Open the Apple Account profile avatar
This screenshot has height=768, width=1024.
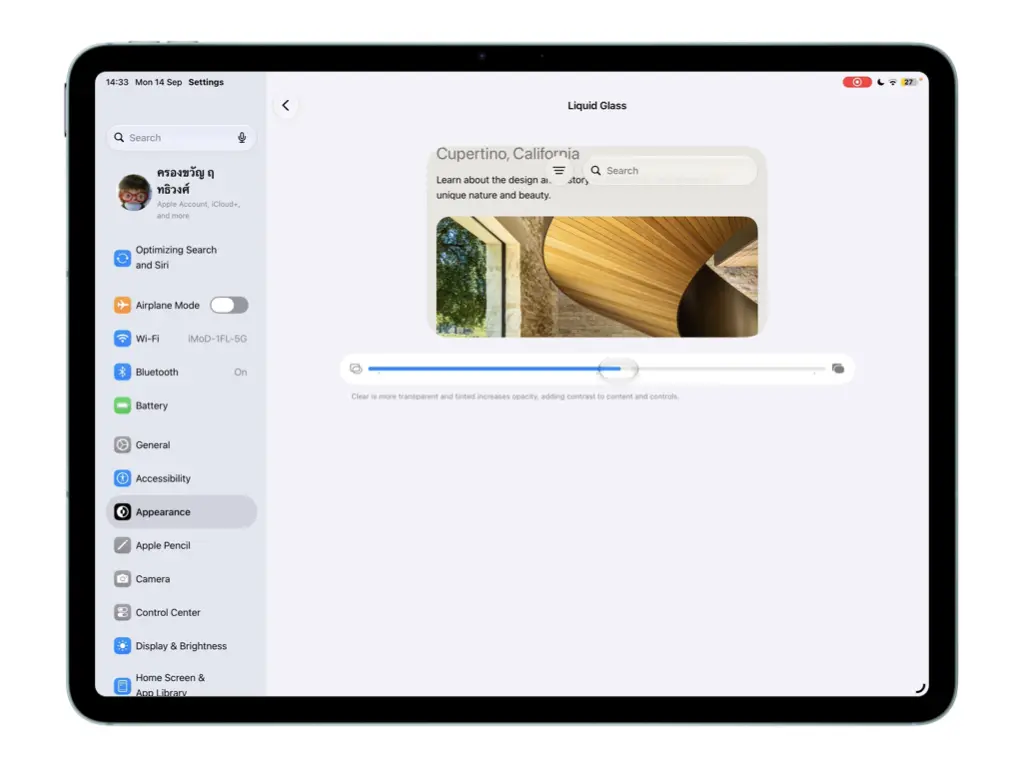[x=135, y=192]
